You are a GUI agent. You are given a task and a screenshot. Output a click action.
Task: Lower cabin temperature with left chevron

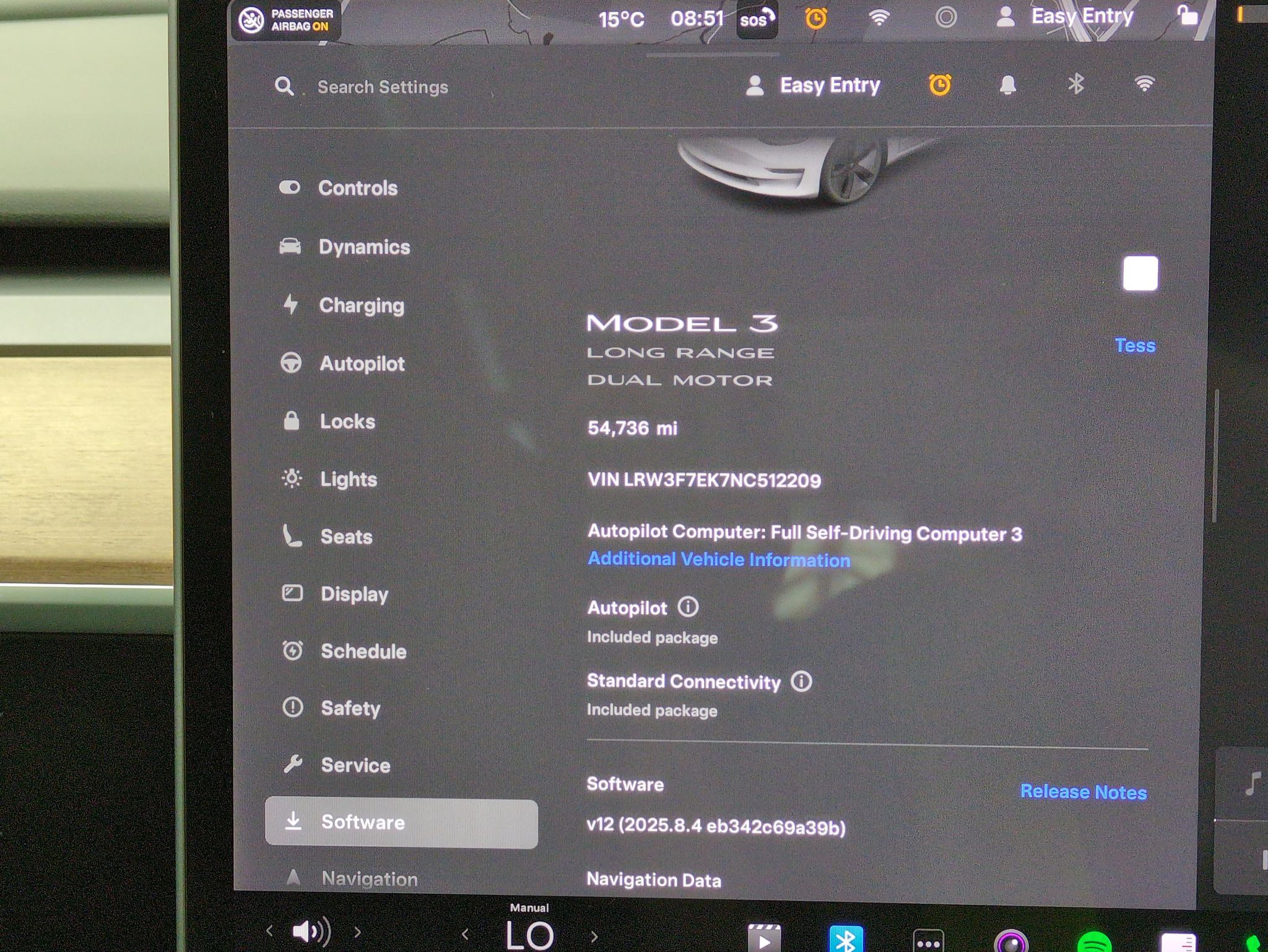click(x=465, y=935)
